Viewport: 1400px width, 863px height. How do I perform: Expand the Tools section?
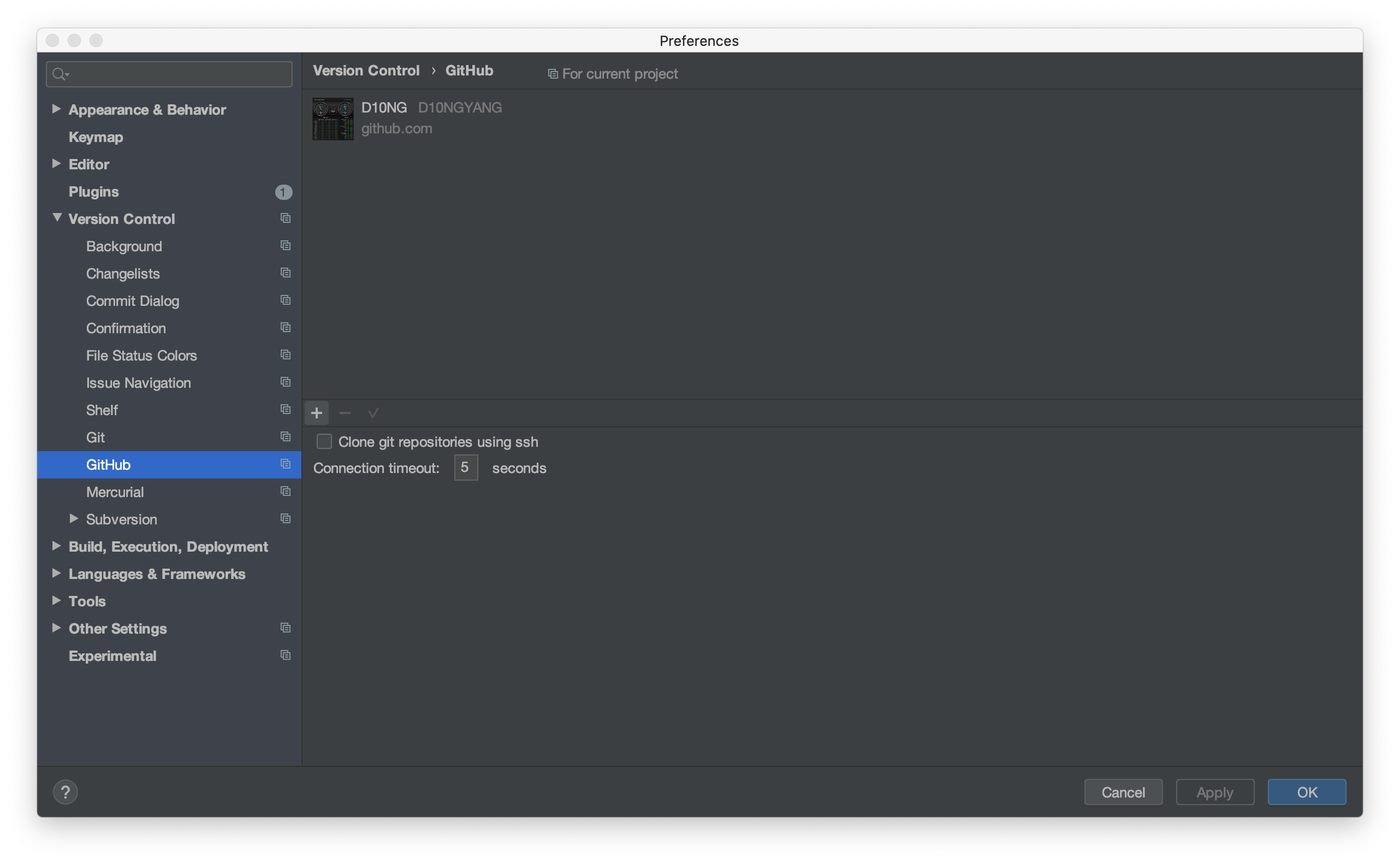tap(56, 600)
